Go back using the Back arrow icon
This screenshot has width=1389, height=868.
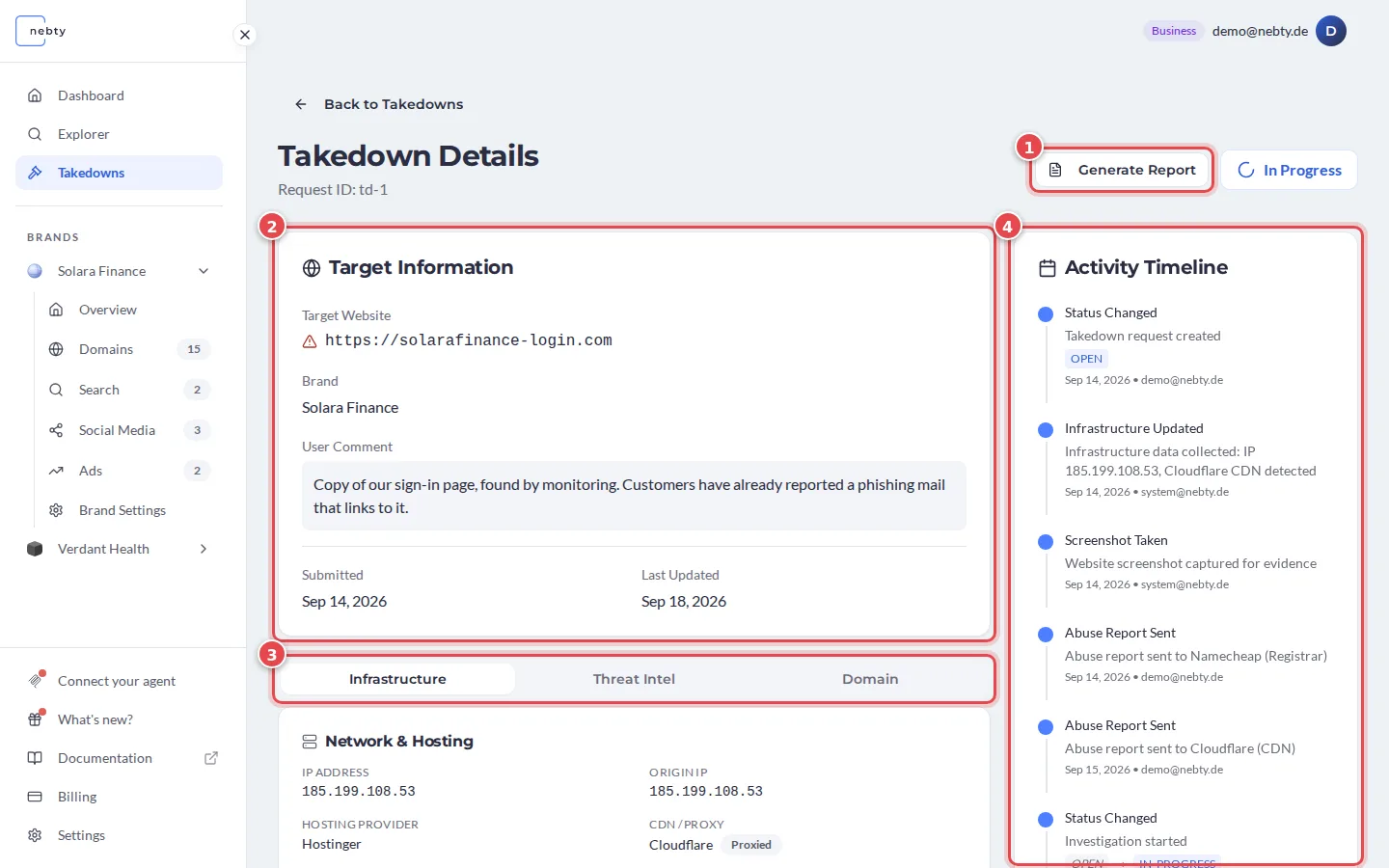coord(301,104)
